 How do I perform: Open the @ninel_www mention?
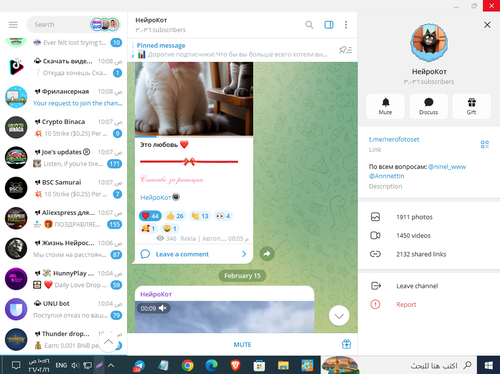tap(447, 167)
